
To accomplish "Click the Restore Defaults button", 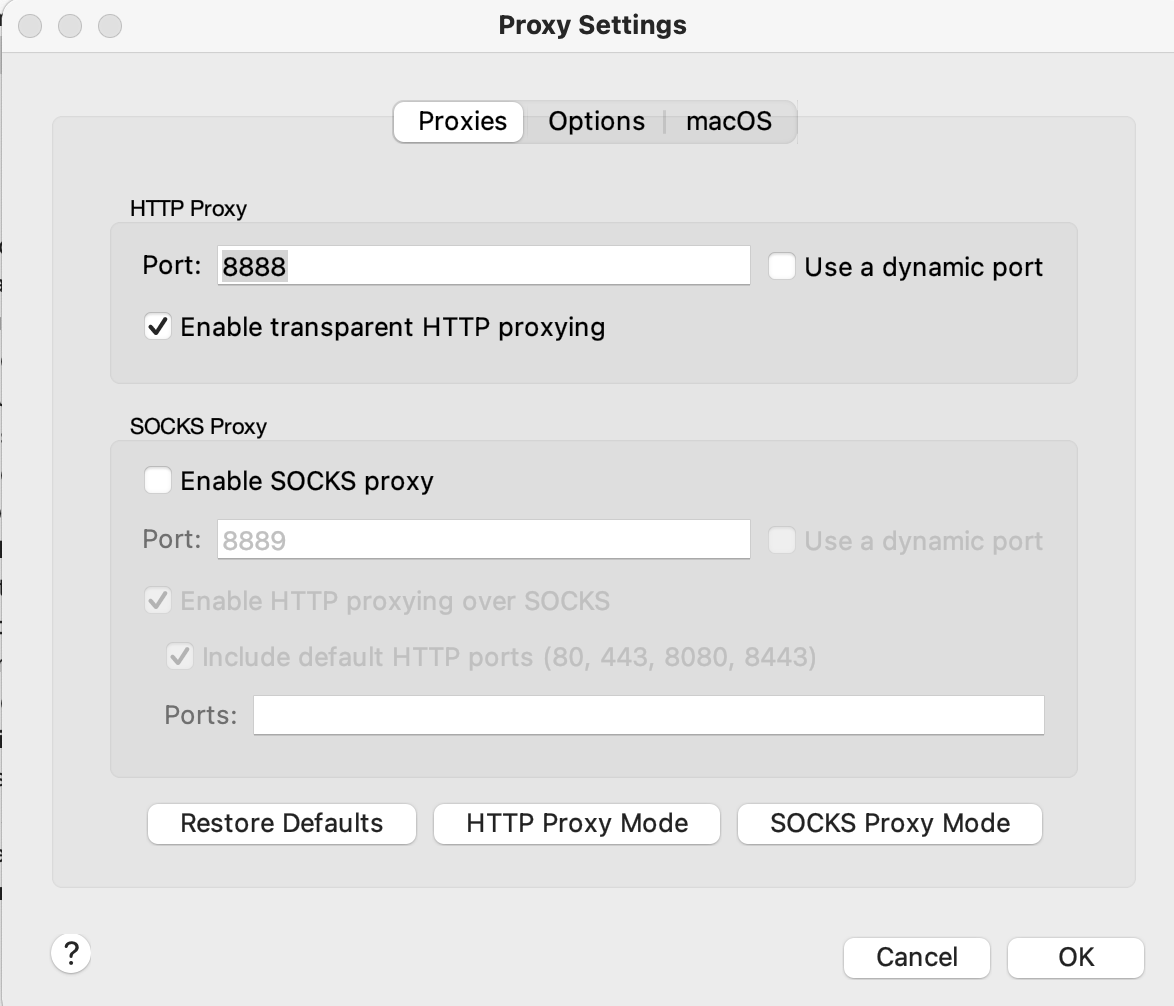I will point(282,823).
